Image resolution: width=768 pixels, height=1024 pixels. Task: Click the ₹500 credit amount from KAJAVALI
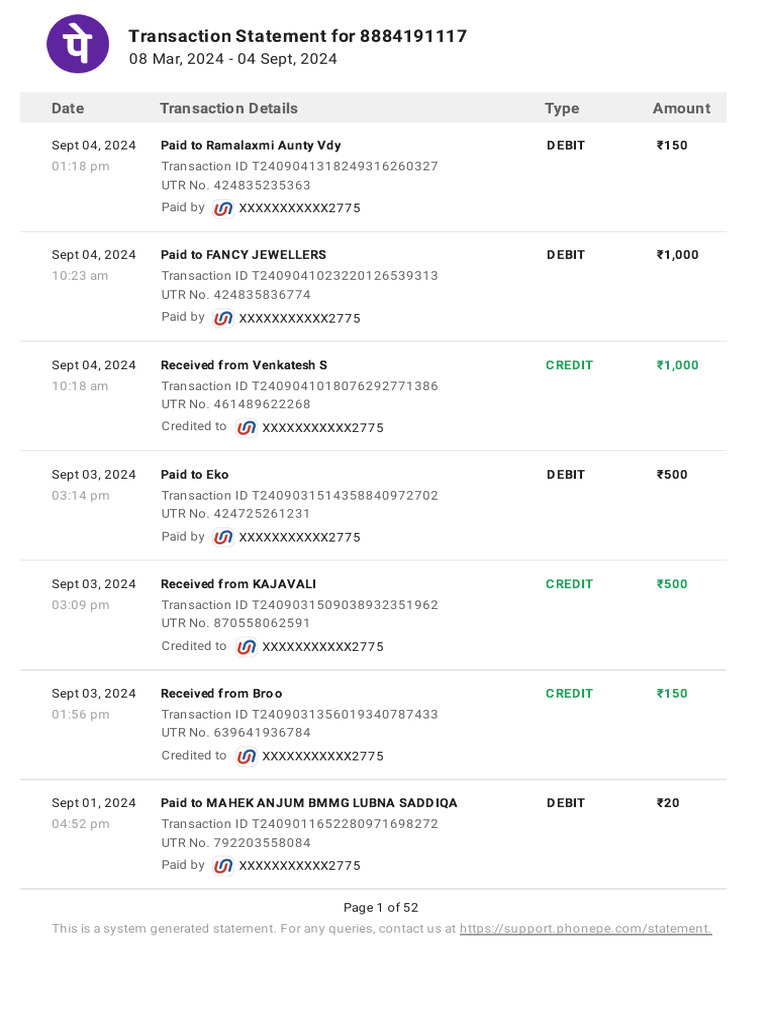[672, 584]
